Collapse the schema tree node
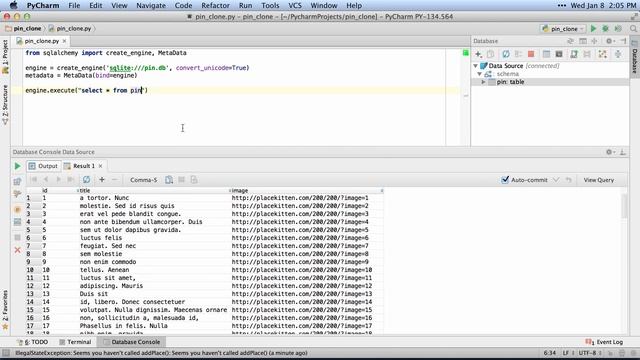 480,74
